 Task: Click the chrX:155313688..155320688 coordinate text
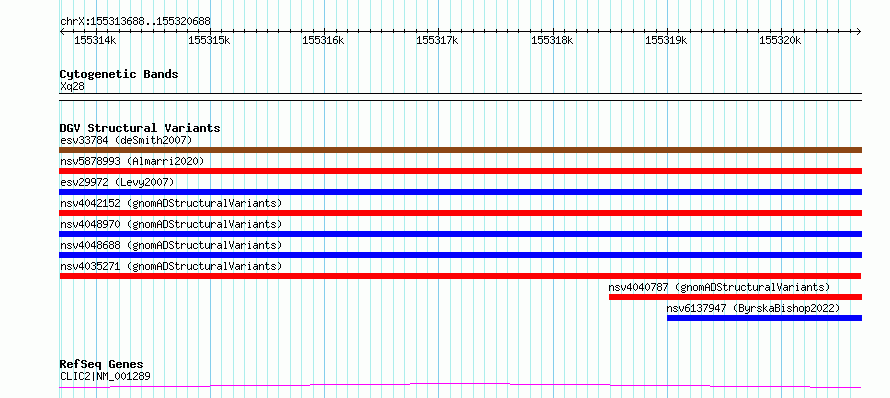point(135,21)
